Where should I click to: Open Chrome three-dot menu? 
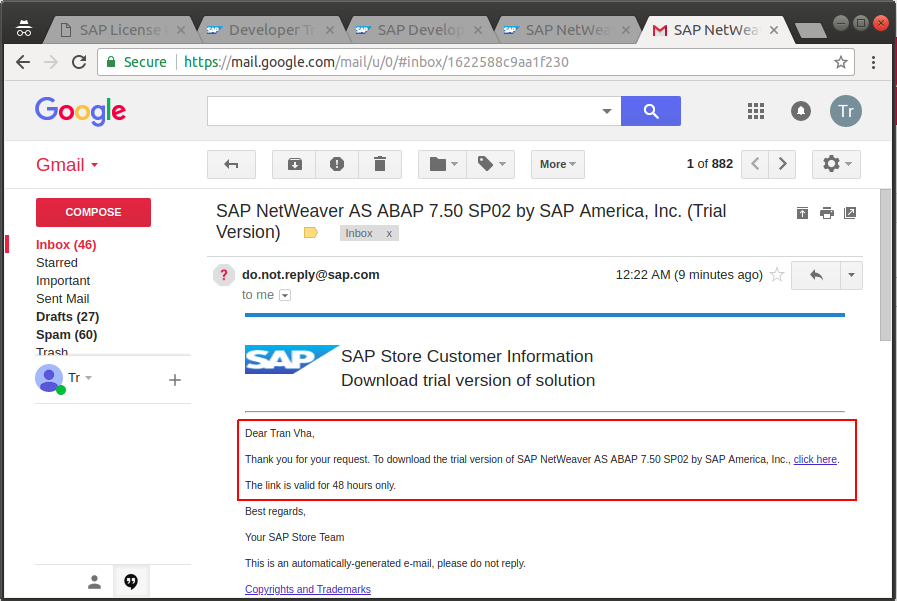[x=873, y=62]
